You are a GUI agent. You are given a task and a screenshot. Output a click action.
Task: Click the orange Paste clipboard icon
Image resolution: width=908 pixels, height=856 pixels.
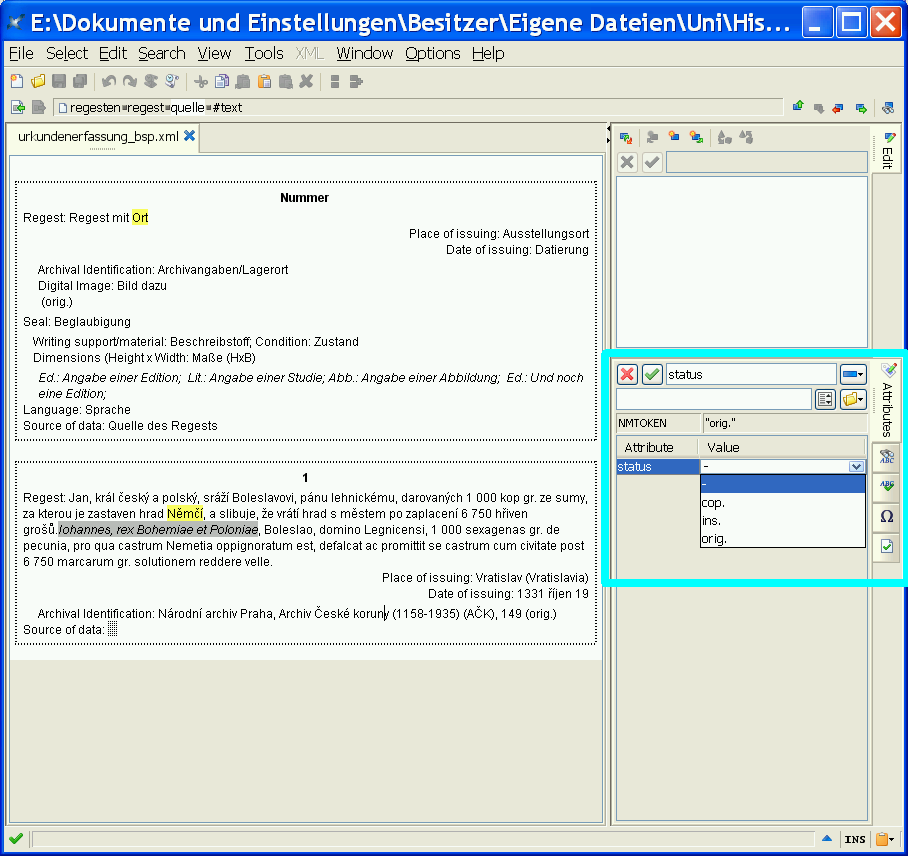(x=264, y=82)
